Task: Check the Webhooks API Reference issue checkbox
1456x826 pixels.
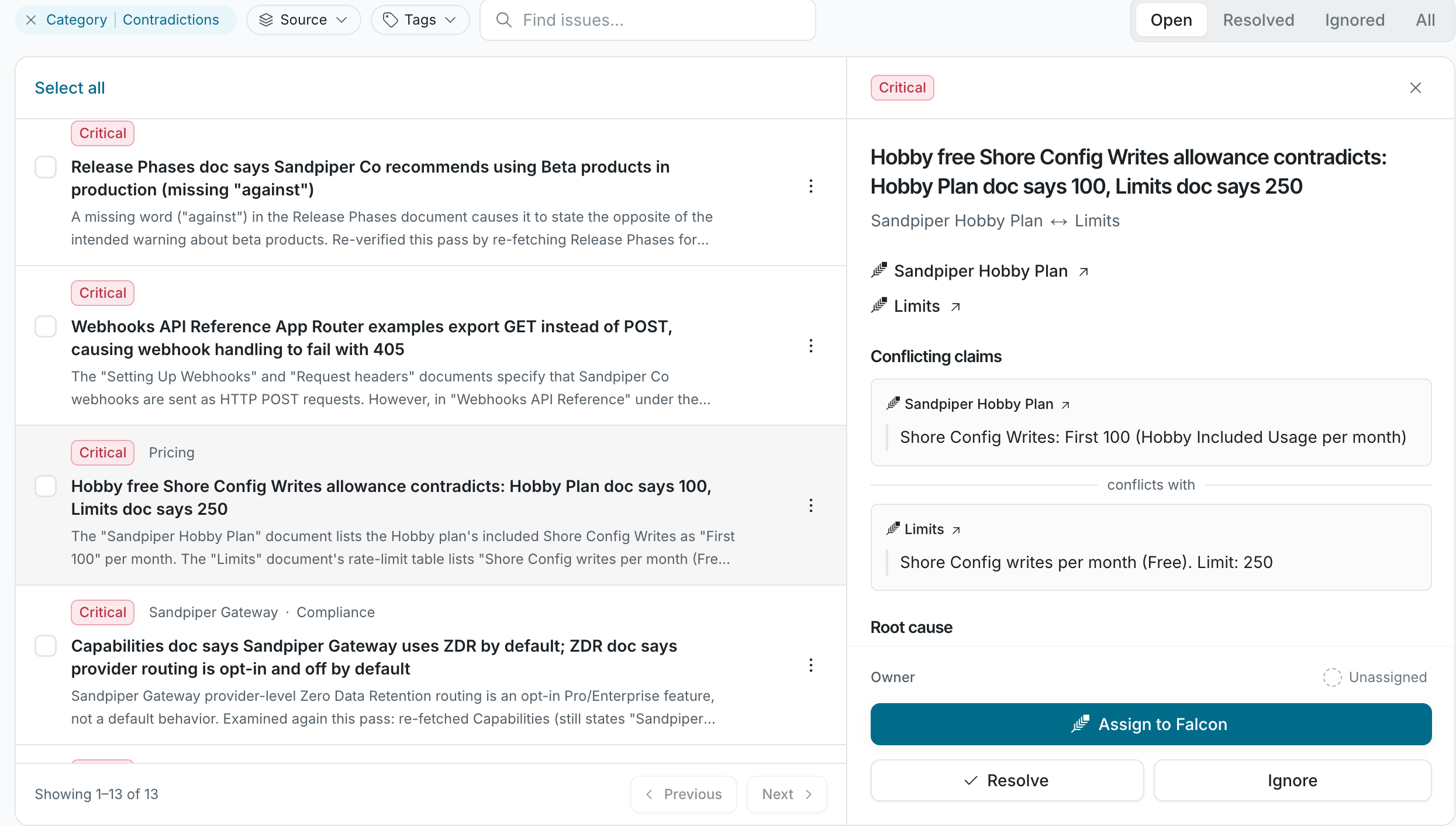Action: pos(46,326)
